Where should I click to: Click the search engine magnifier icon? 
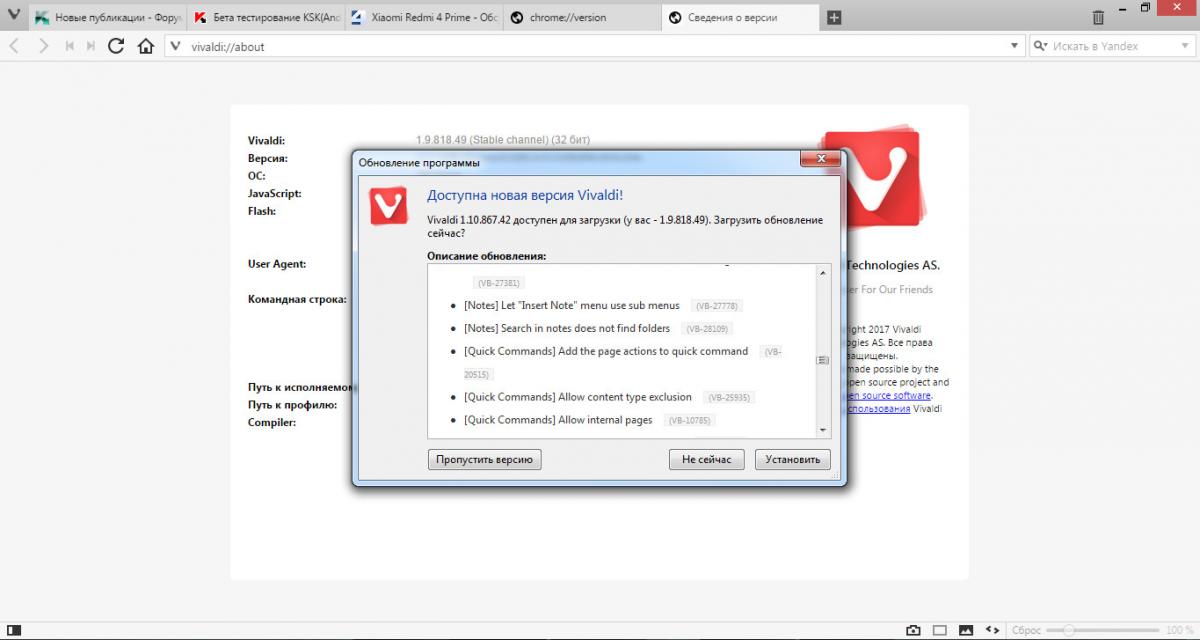coord(1040,46)
